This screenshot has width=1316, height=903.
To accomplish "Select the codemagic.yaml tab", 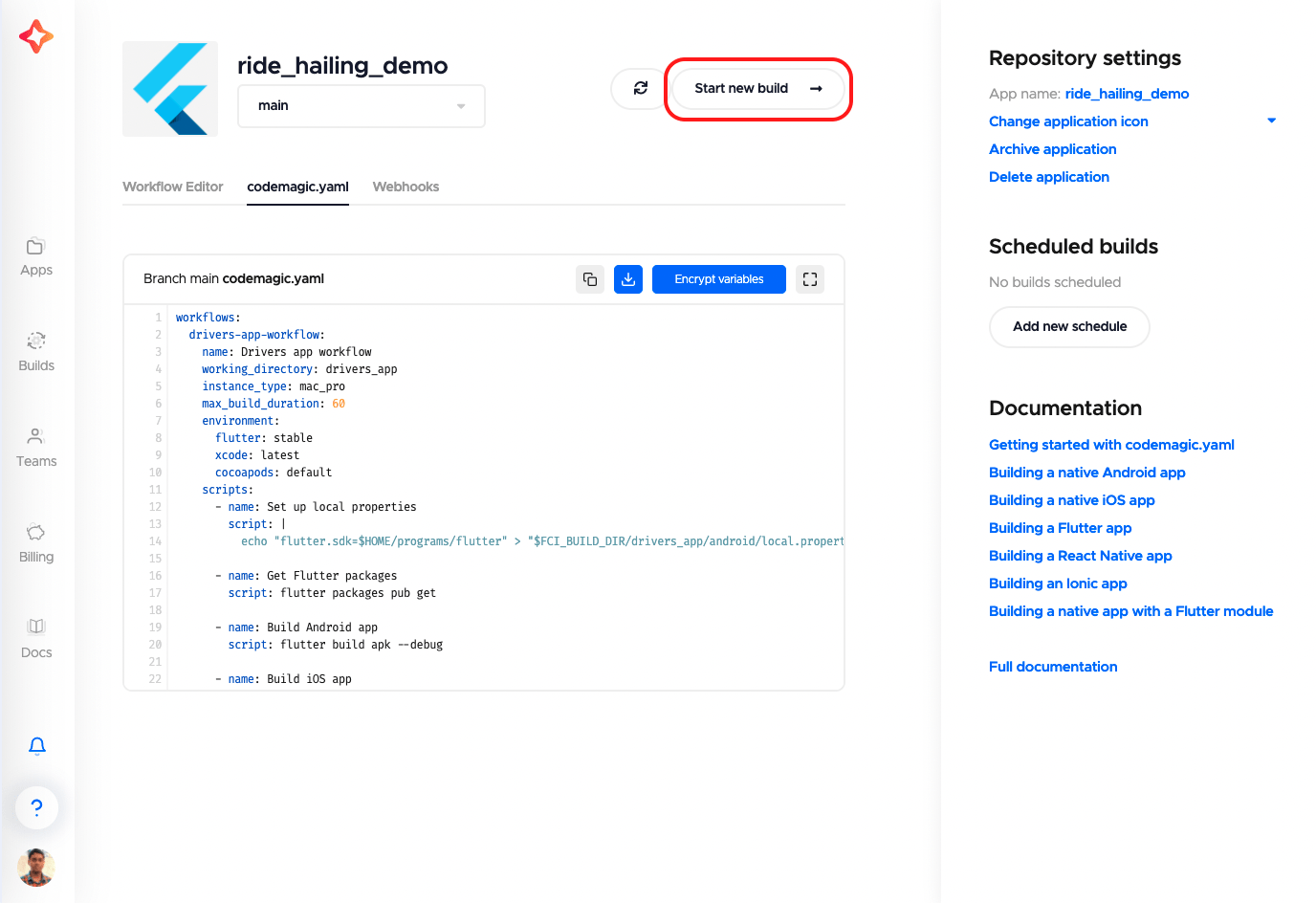I will point(297,187).
